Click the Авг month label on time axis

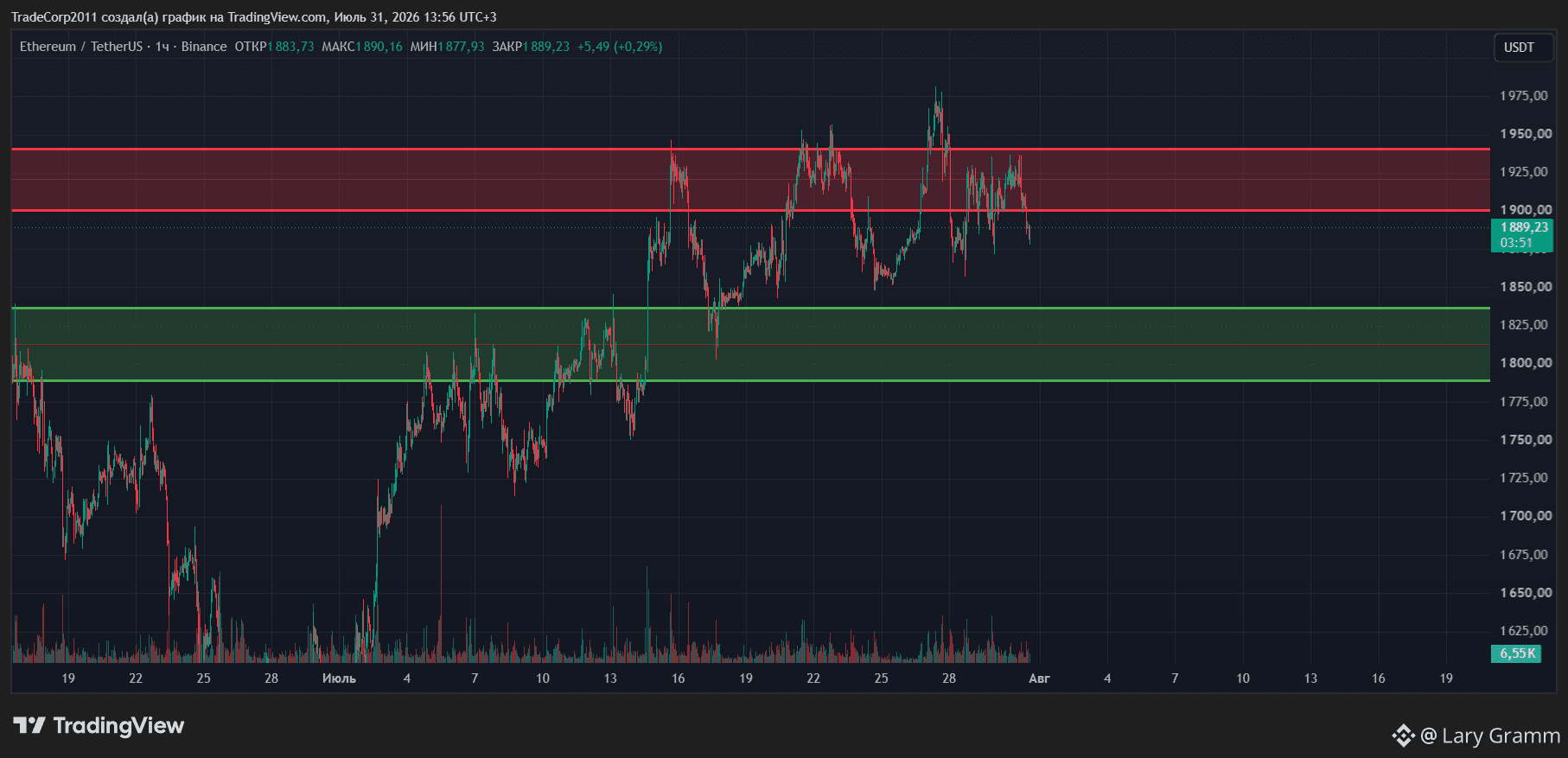pos(1039,678)
